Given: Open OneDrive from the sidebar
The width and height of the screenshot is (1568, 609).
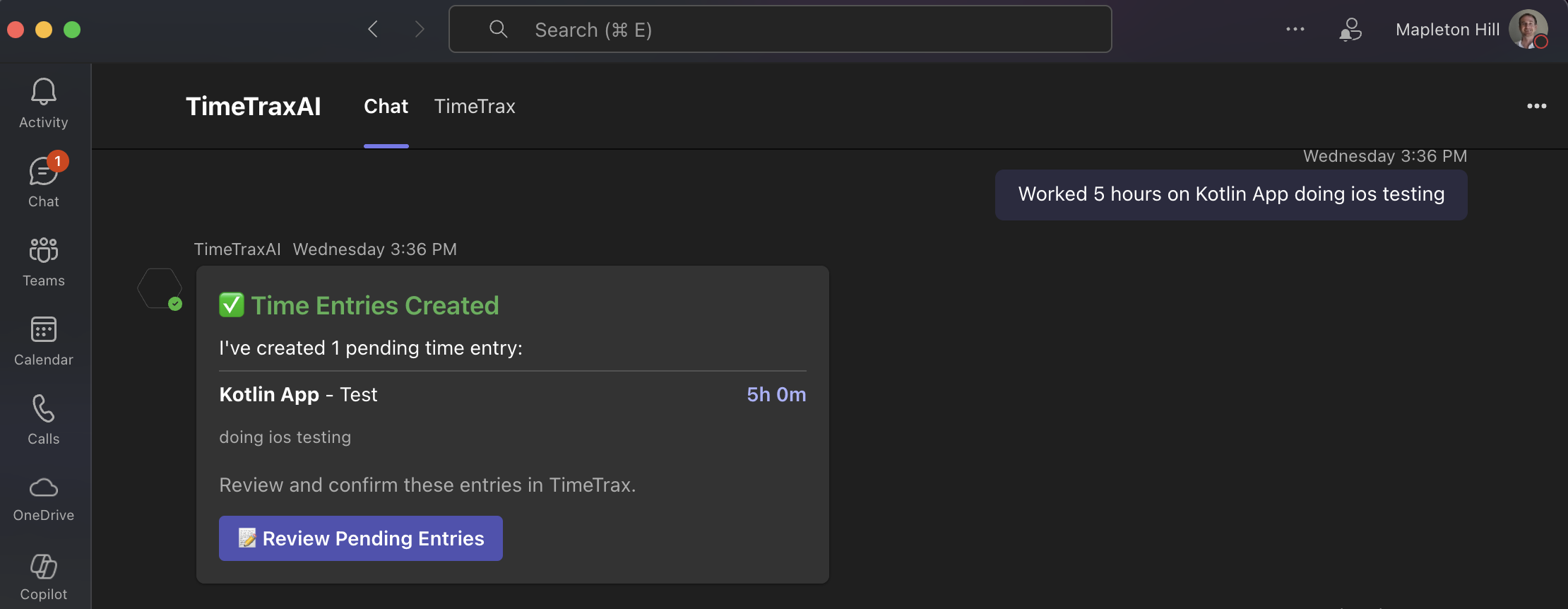Looking at the screenshot, I should (43, 498).
